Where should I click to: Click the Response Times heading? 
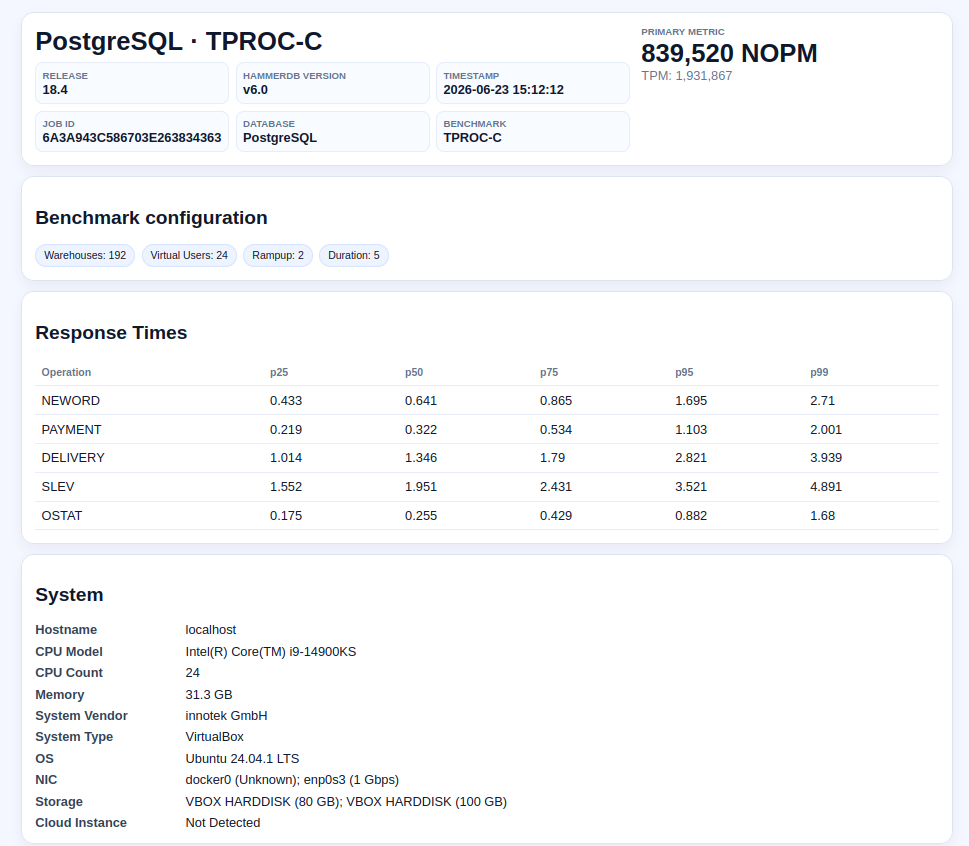point(111,332)
